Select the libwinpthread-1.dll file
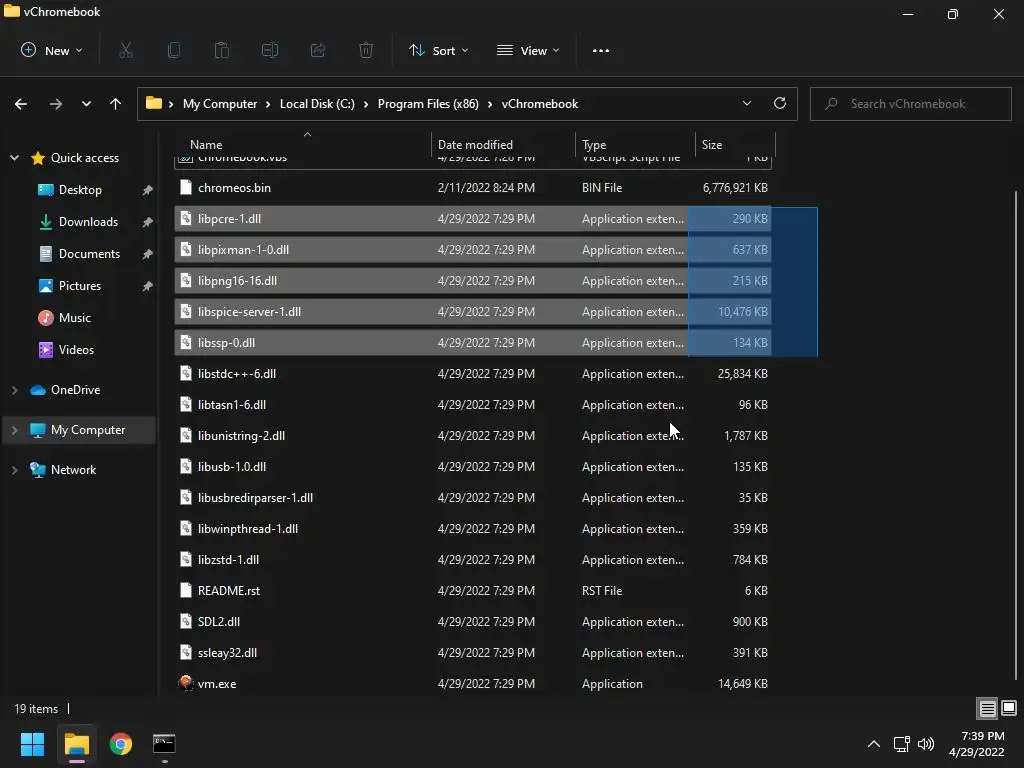Screen dimensions: 1024x768 473,529
